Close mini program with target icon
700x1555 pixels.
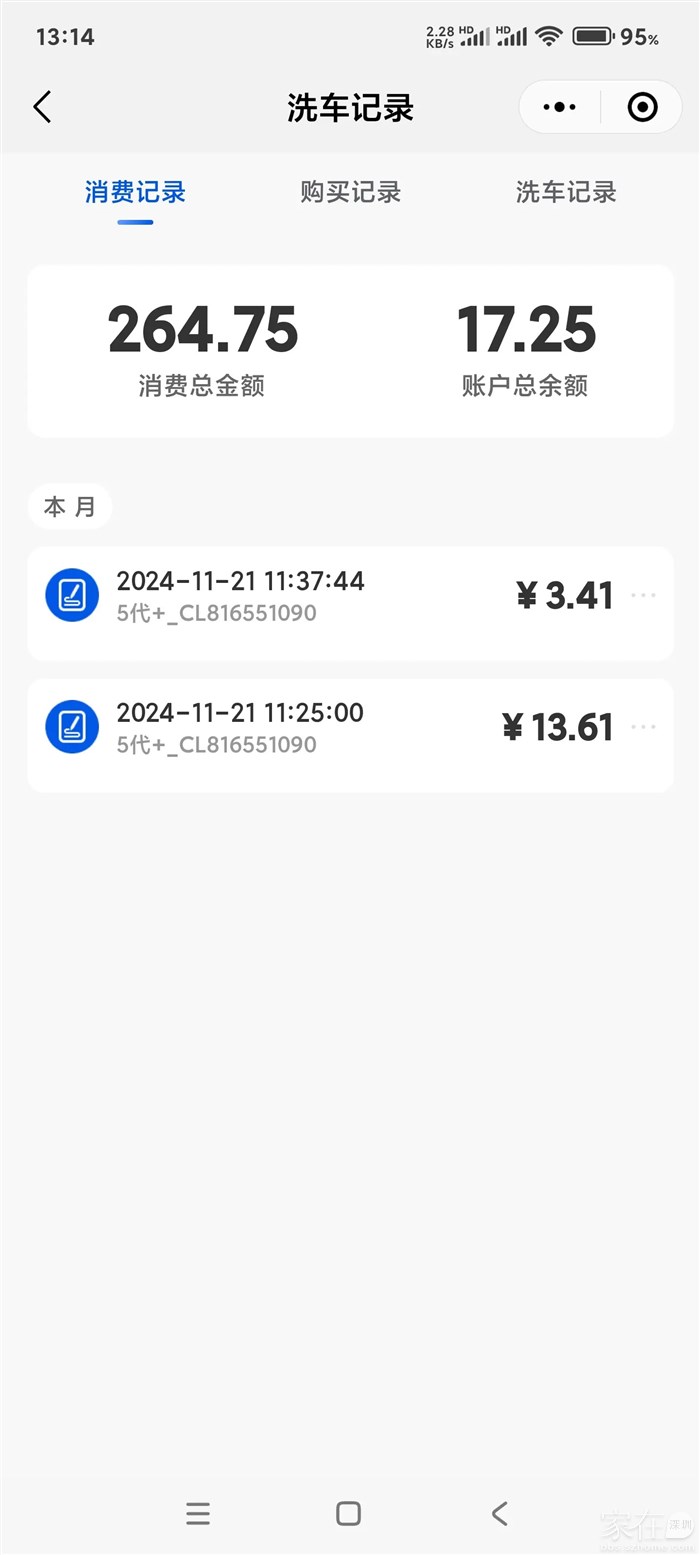click(x=642, y=107)
